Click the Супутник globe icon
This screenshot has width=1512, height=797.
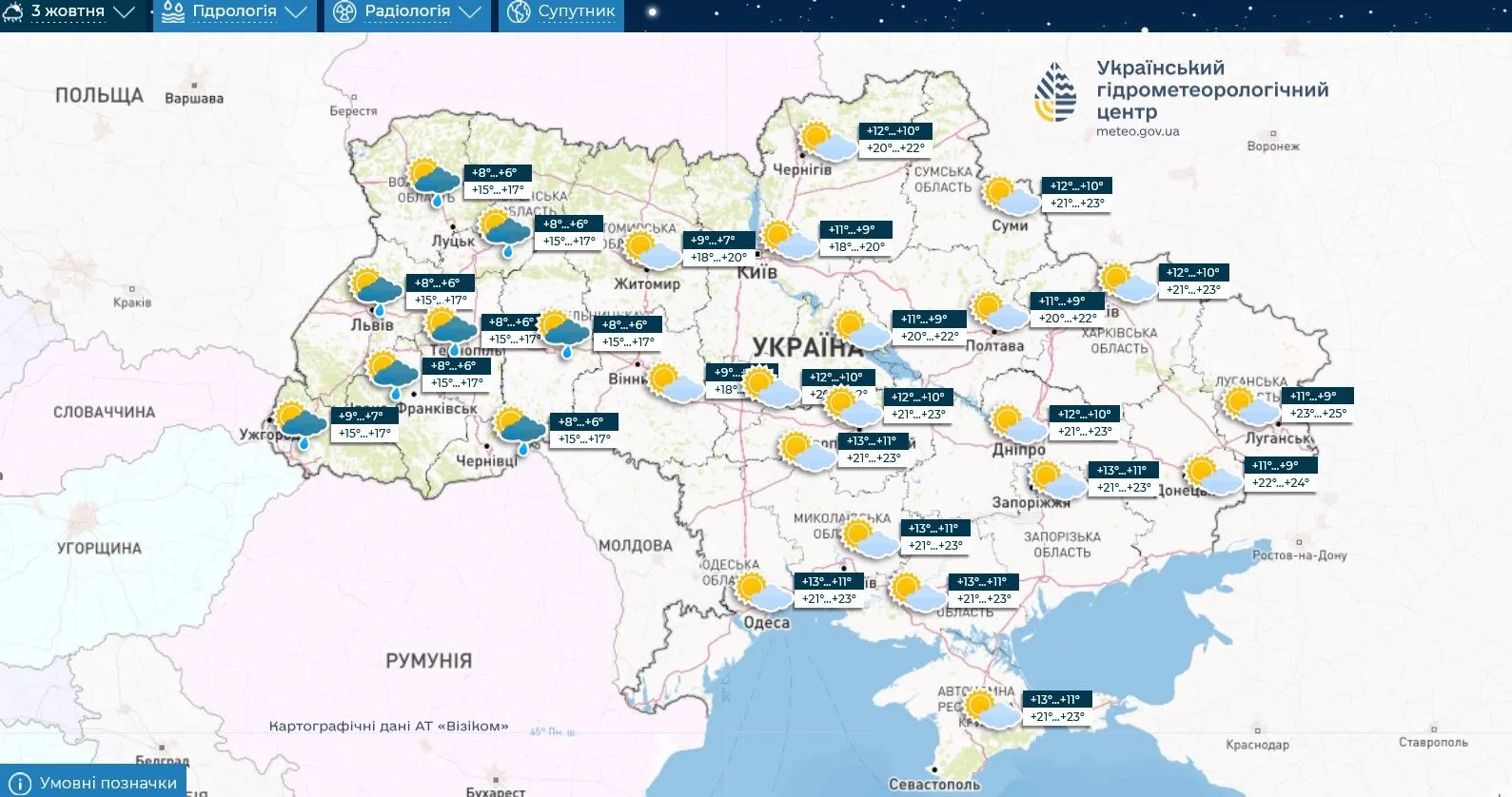point(519,12)
